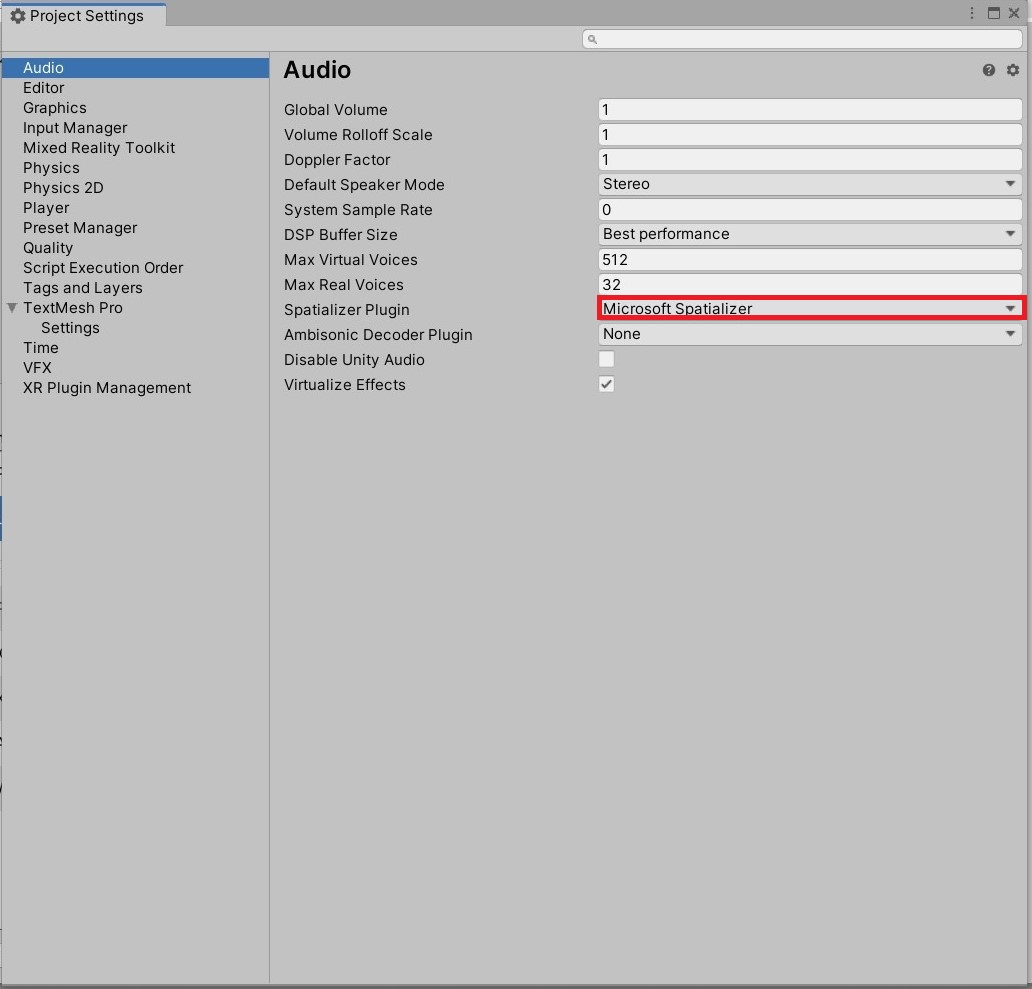The height and width of the screenshot is (989, 1032).
Task: Click the Doppler Factor label
Action: pos(337,160)
